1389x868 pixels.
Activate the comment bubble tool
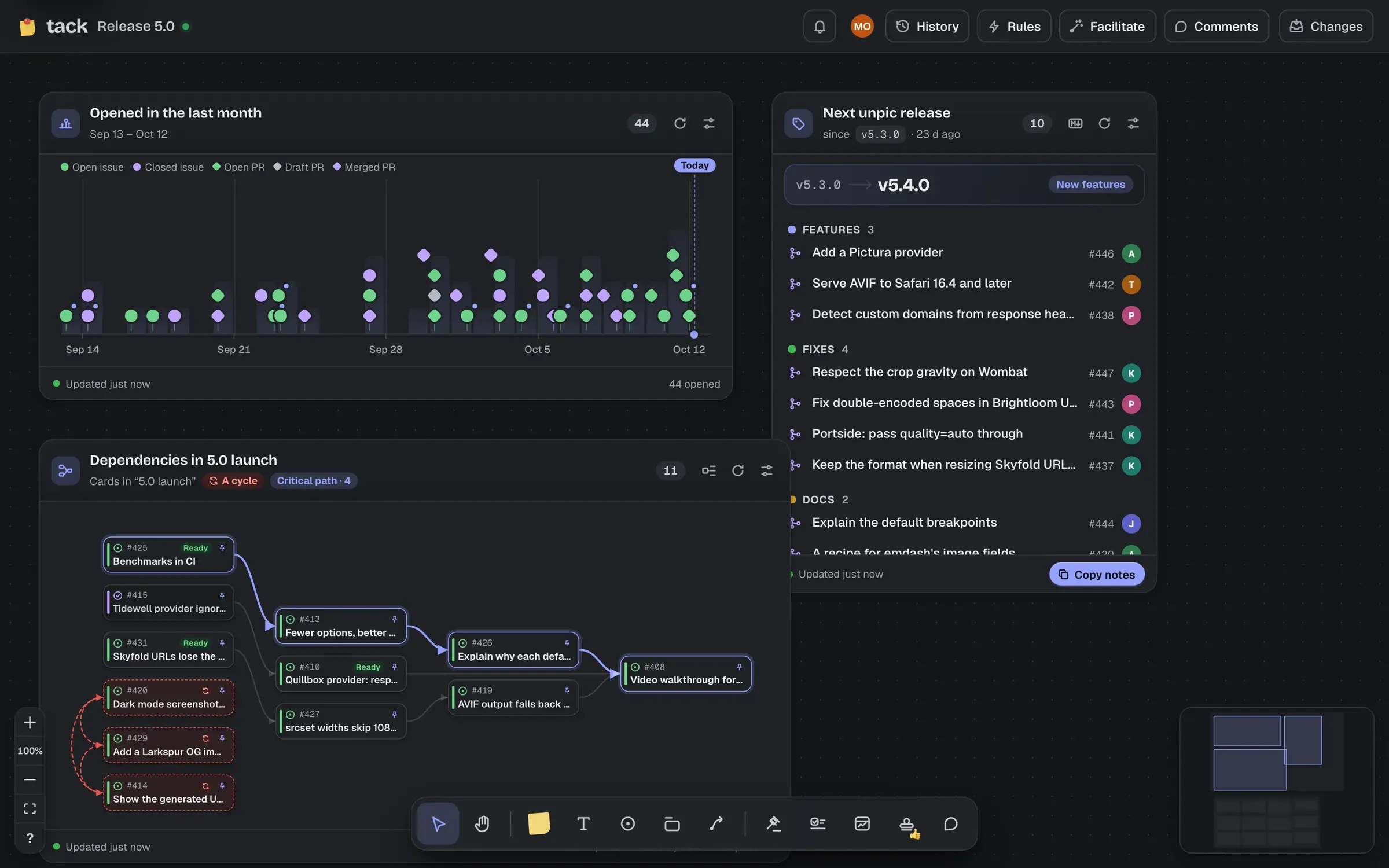click(951, 823)
